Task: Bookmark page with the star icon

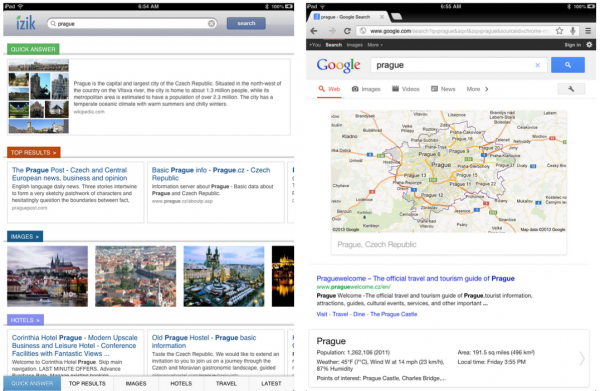Action: [559, 31]
